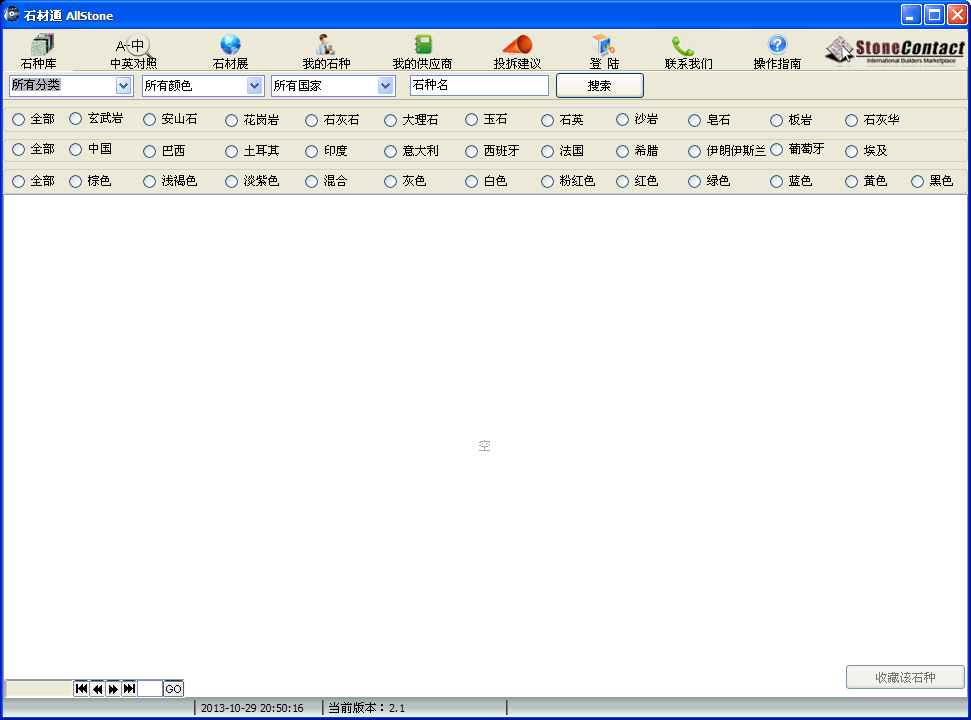Open the 石种库 stone library icon
971x720 pixels.
[x=41, y=45]
